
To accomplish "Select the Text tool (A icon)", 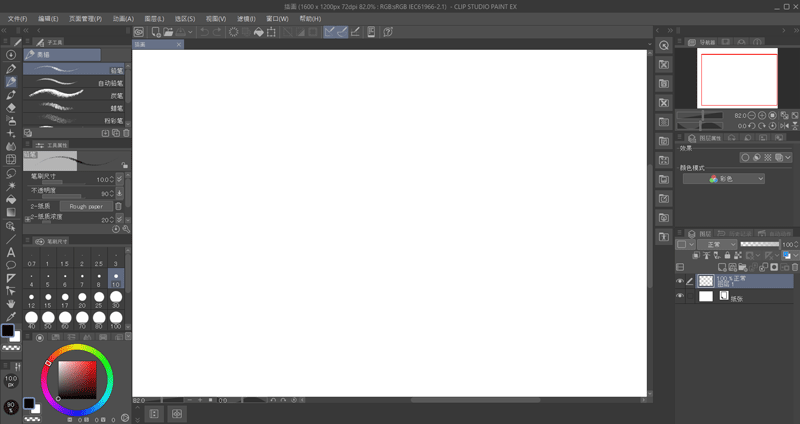I will (11, 252).
